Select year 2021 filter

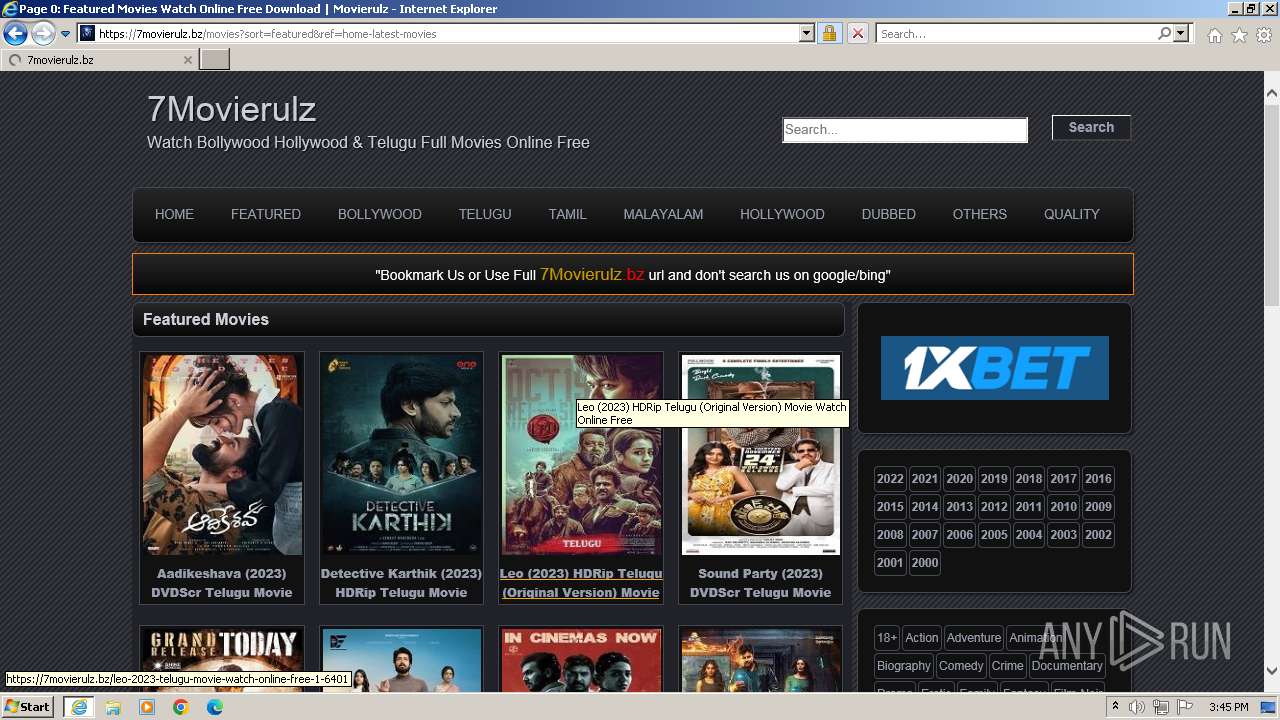pos(925,479)
